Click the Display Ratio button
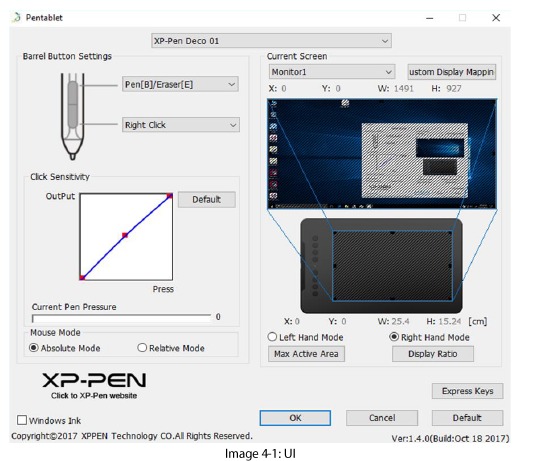The image size is (533, 461). [433, 354]
